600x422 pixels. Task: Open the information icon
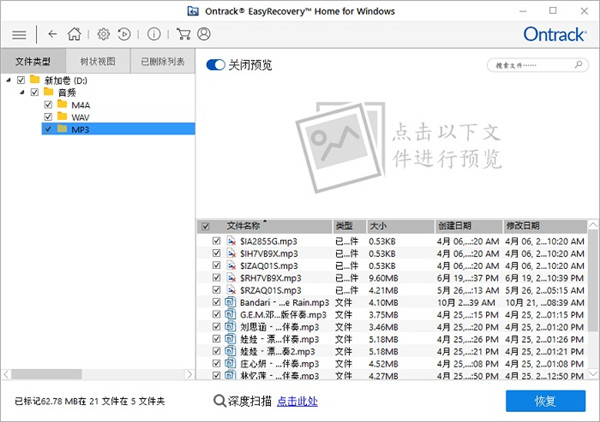(154, 34)
